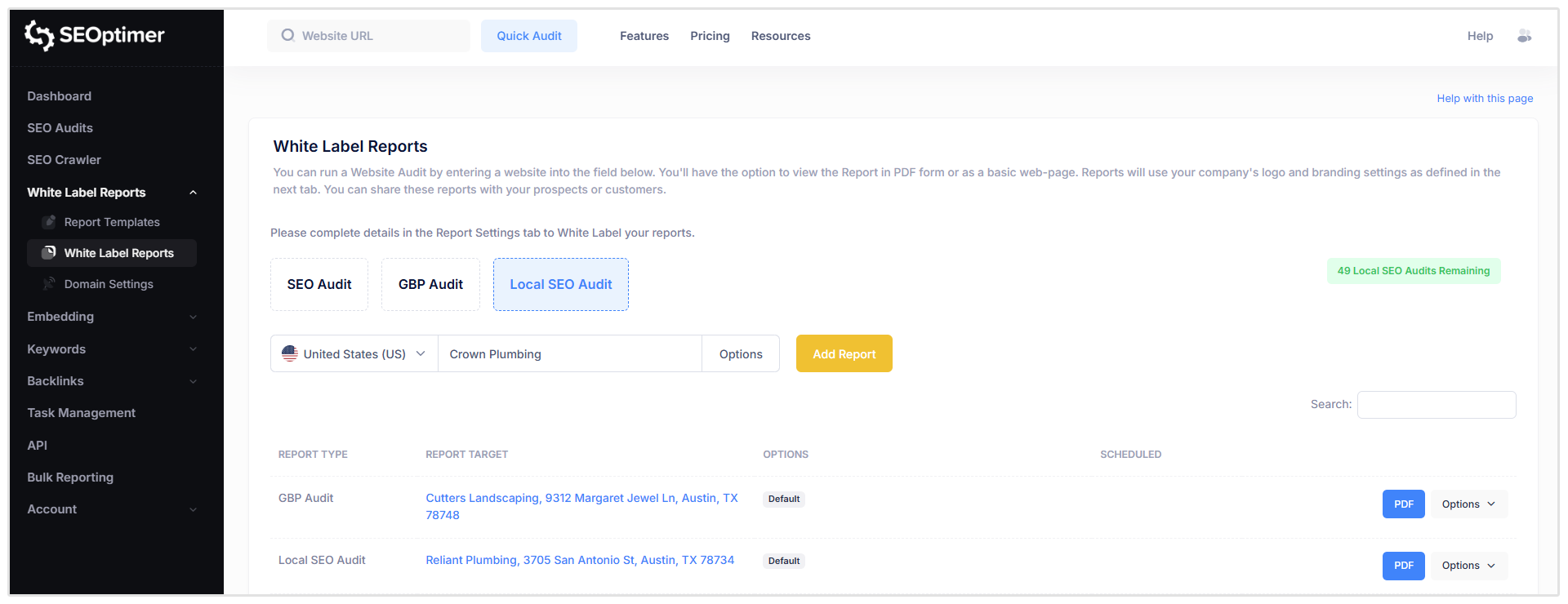1568x604 pixels.
Task: Open Bulk Reporting in the sidebar
Action: pyautogui.click(x=70, y=477)
